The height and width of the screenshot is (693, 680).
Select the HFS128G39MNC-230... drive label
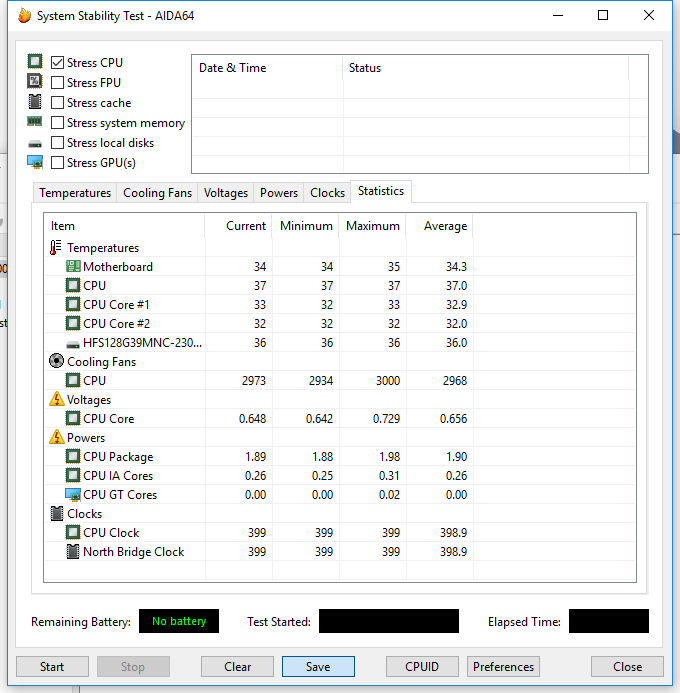pos(142,343)
